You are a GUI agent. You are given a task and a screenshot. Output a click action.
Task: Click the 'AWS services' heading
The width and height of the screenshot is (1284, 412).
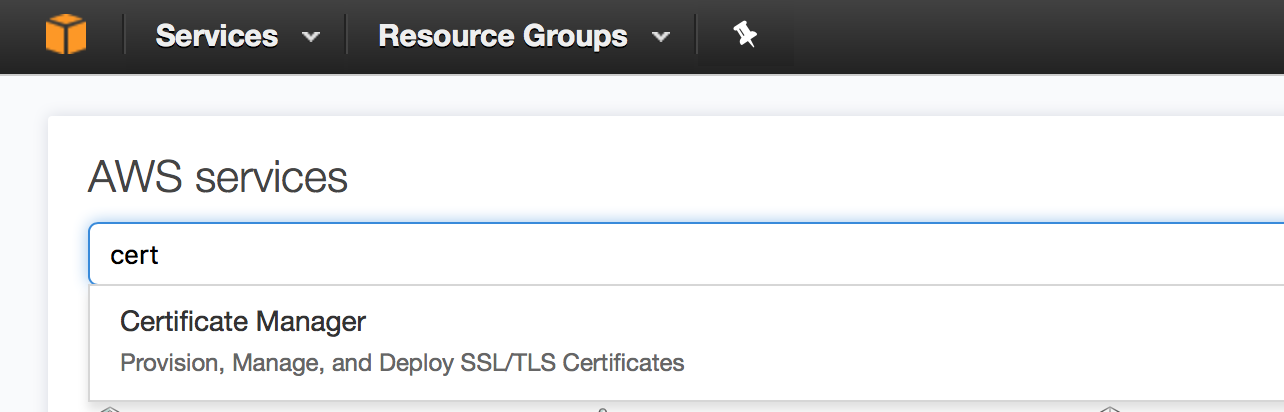pyautogui.click(x=218, y=178)
